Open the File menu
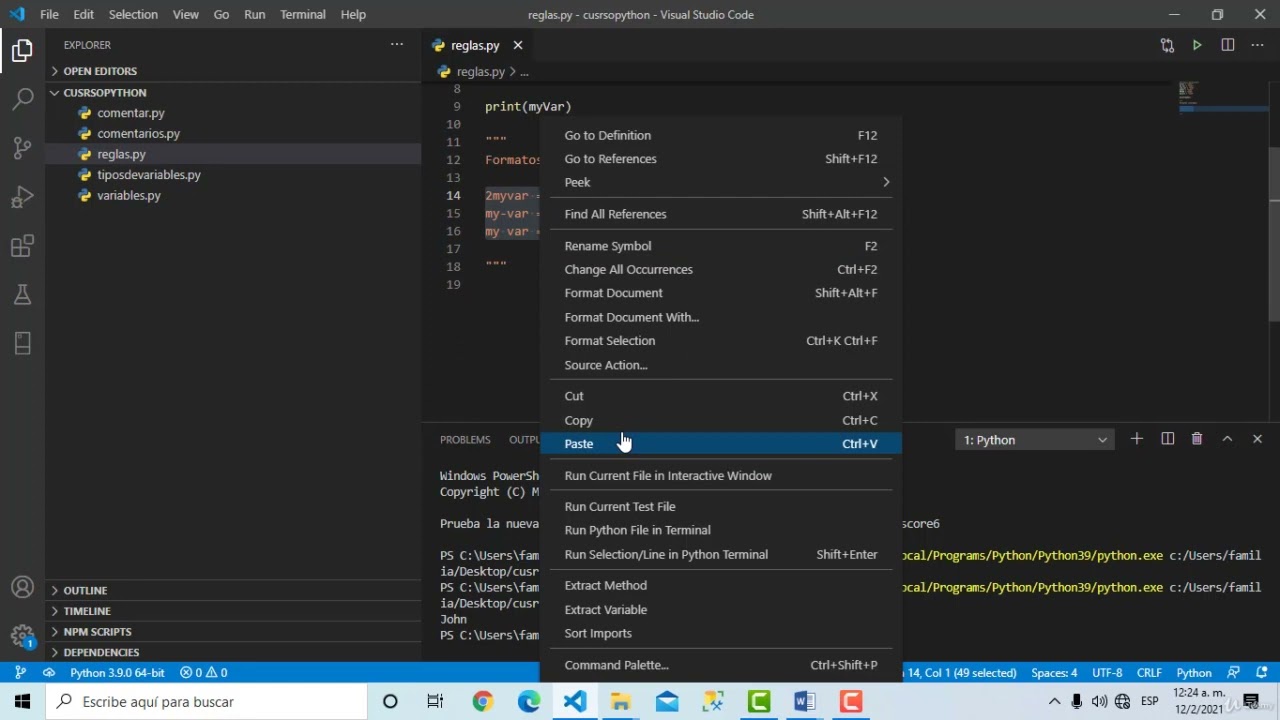 click(x=49, y=14)
